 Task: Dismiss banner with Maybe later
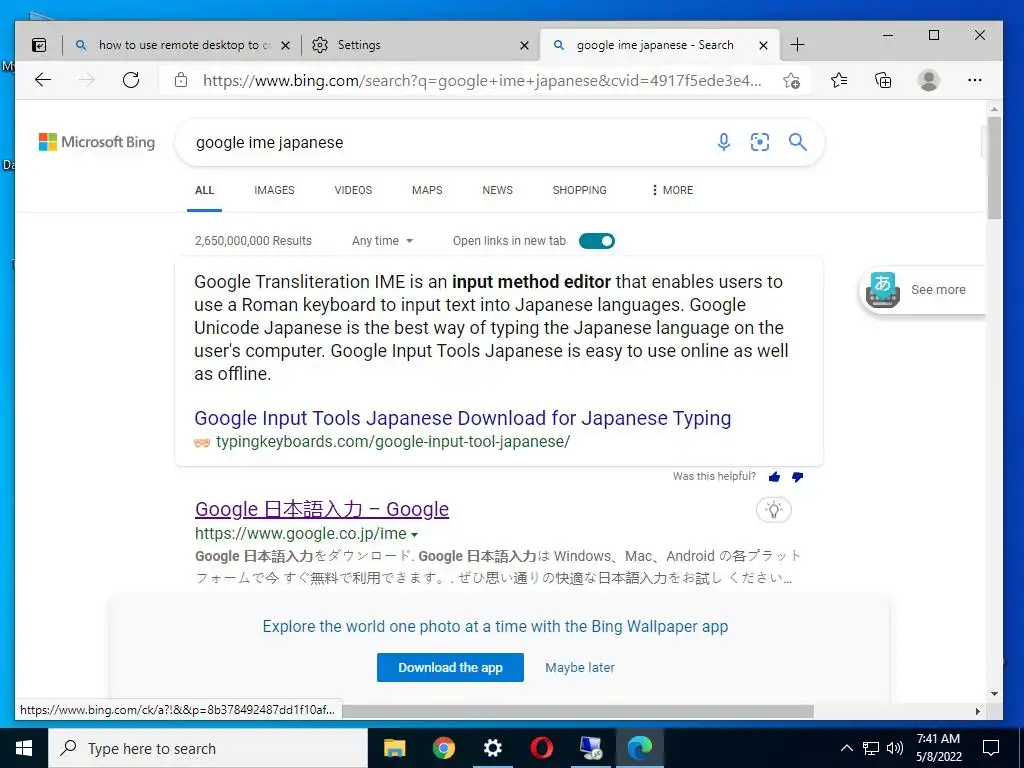(580, 667)
